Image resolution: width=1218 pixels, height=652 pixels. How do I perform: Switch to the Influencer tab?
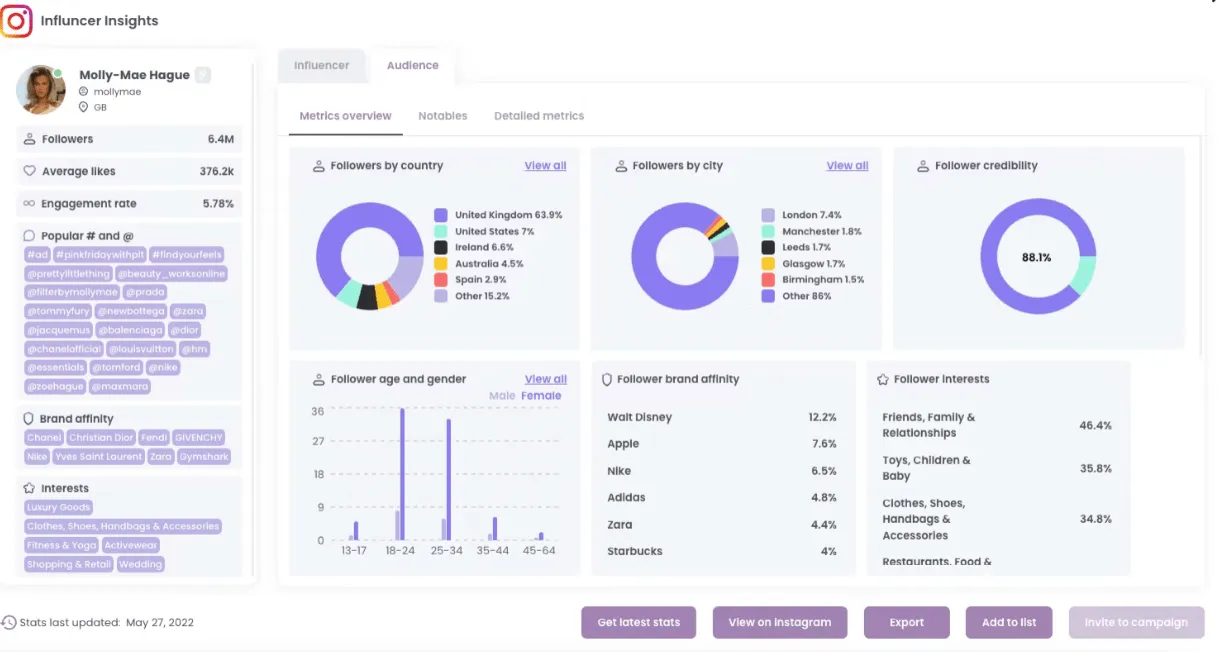click(322, 65)
